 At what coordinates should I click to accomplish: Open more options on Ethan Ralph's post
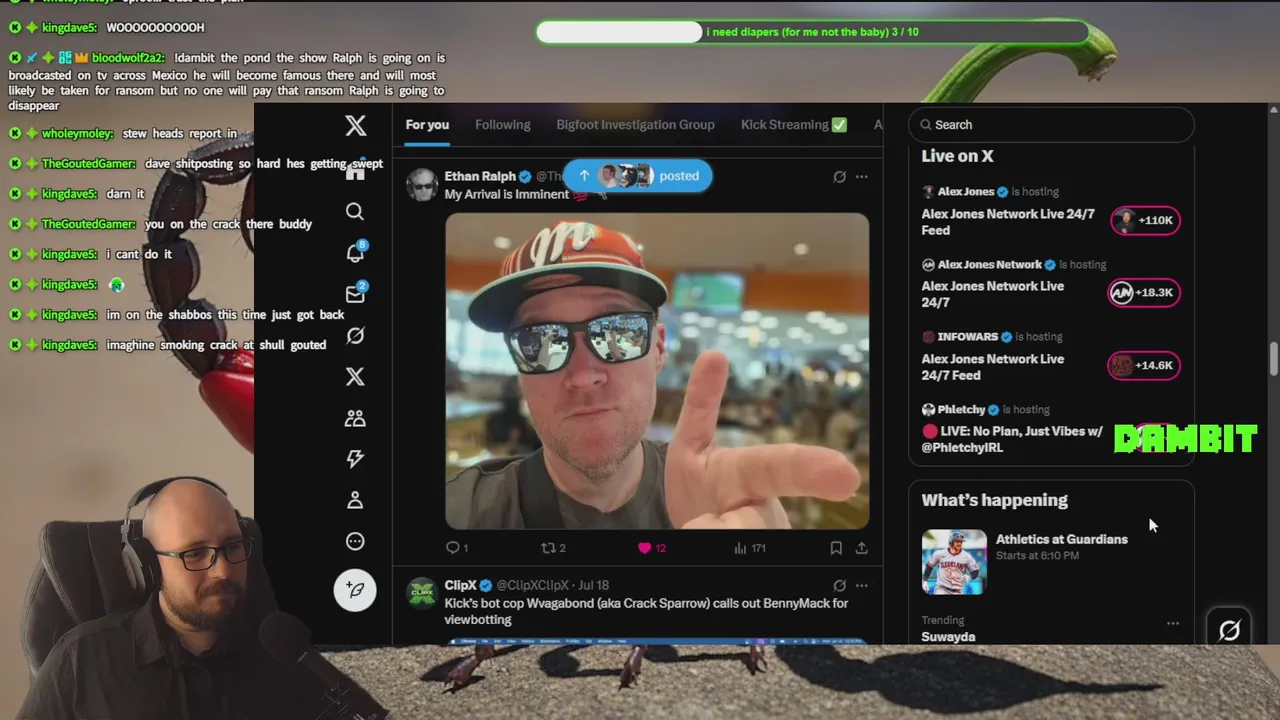pyautogui.click(x=861, y=177)
